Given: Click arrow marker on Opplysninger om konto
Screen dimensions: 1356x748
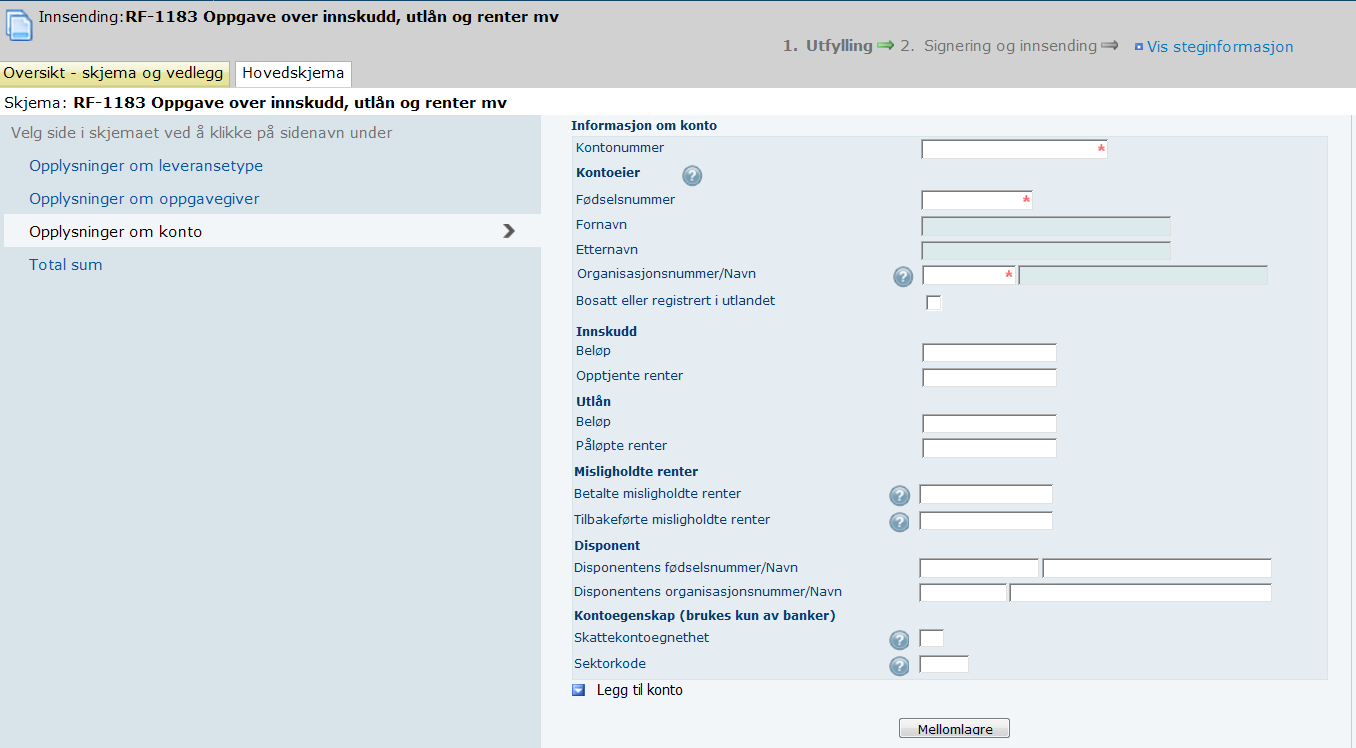Looking at the screenshot, I should coord(509,231).
